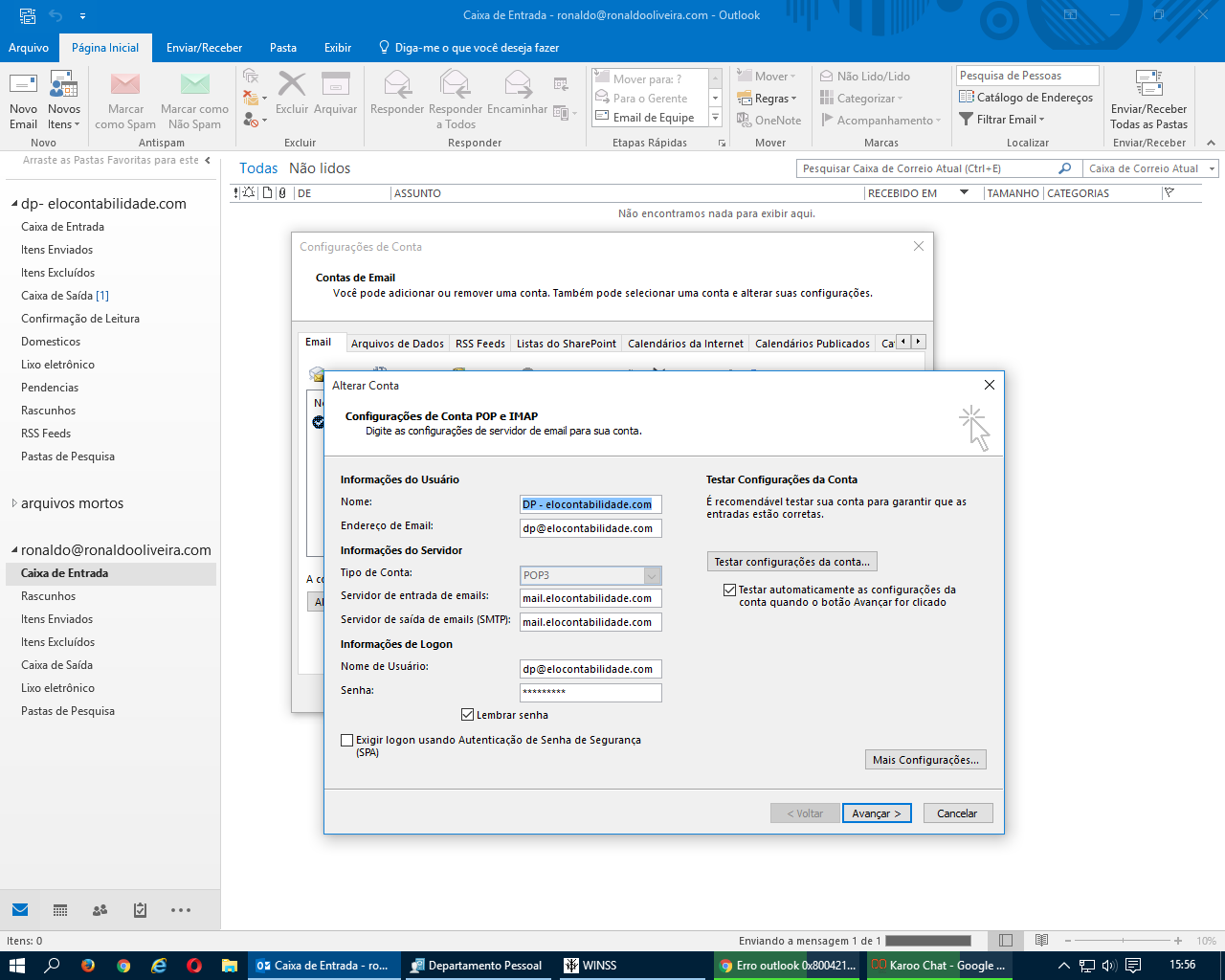Collapse the ribbon with chevron
The image size is (1225, 980).
(x=1211, y=143)
